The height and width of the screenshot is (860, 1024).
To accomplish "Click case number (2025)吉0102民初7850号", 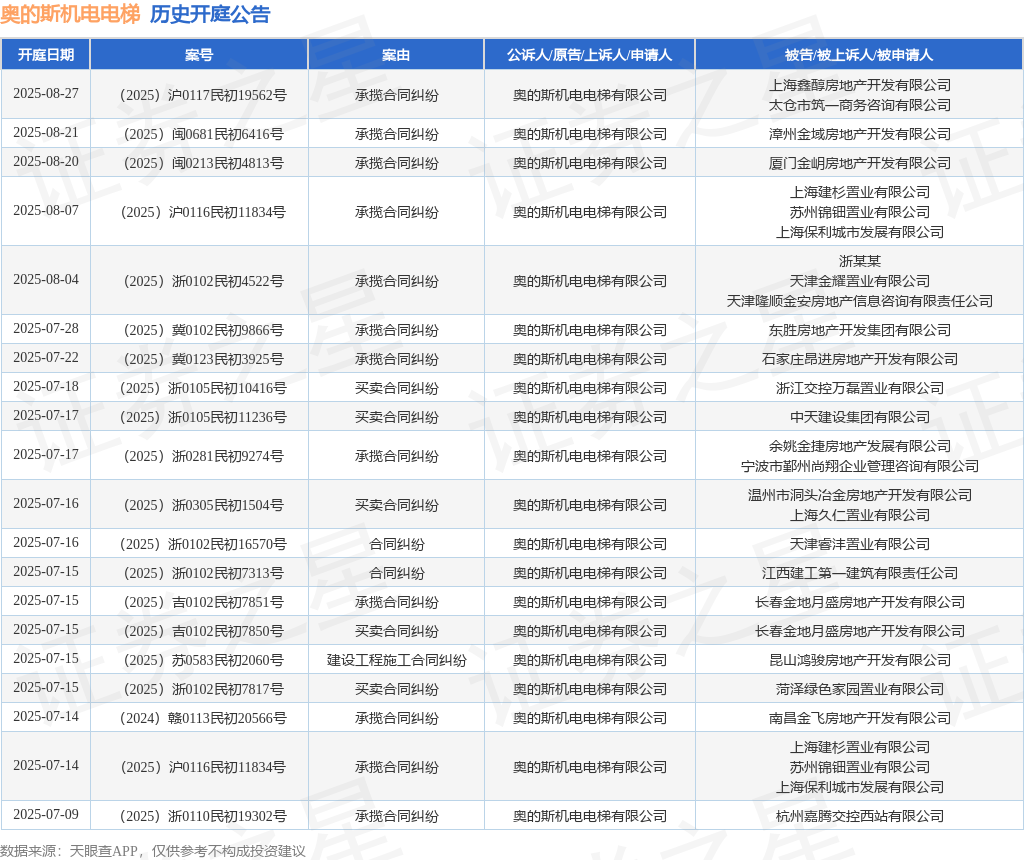I will (203, 631).
